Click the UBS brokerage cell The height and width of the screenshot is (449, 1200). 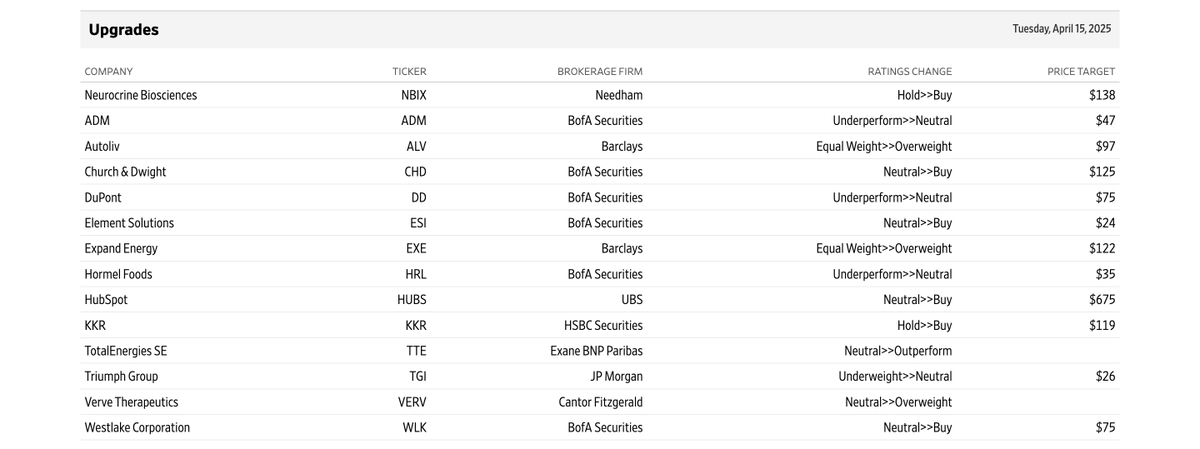(x=632, y=300)
